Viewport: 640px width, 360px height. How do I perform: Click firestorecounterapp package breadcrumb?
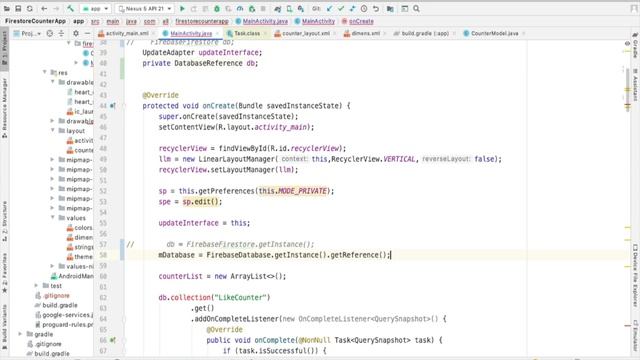(x=202, y=21)
